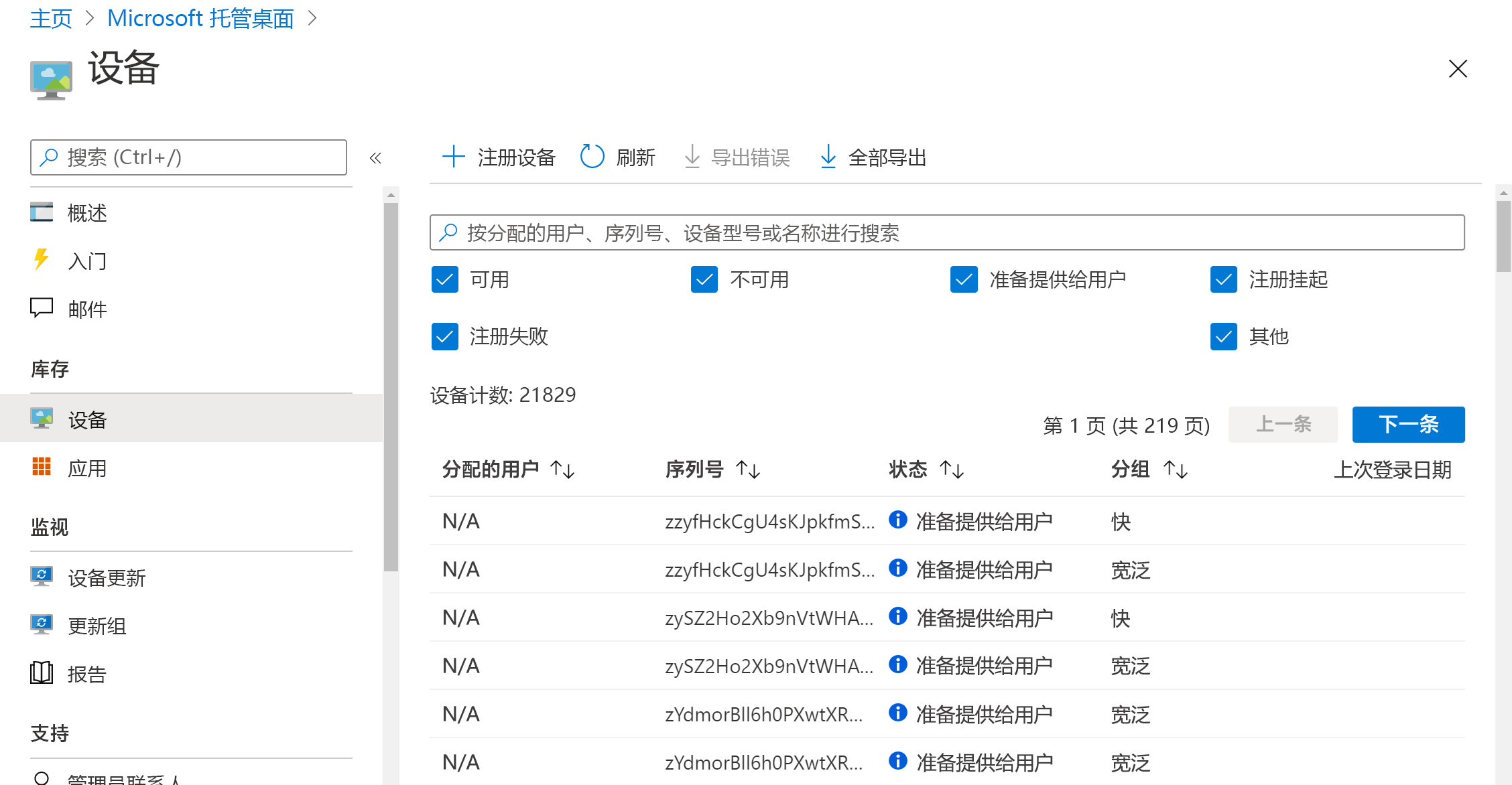Open 报告 in the sidebar
The width and height of the screenshot is (1512, 785).
pos(87,674)
